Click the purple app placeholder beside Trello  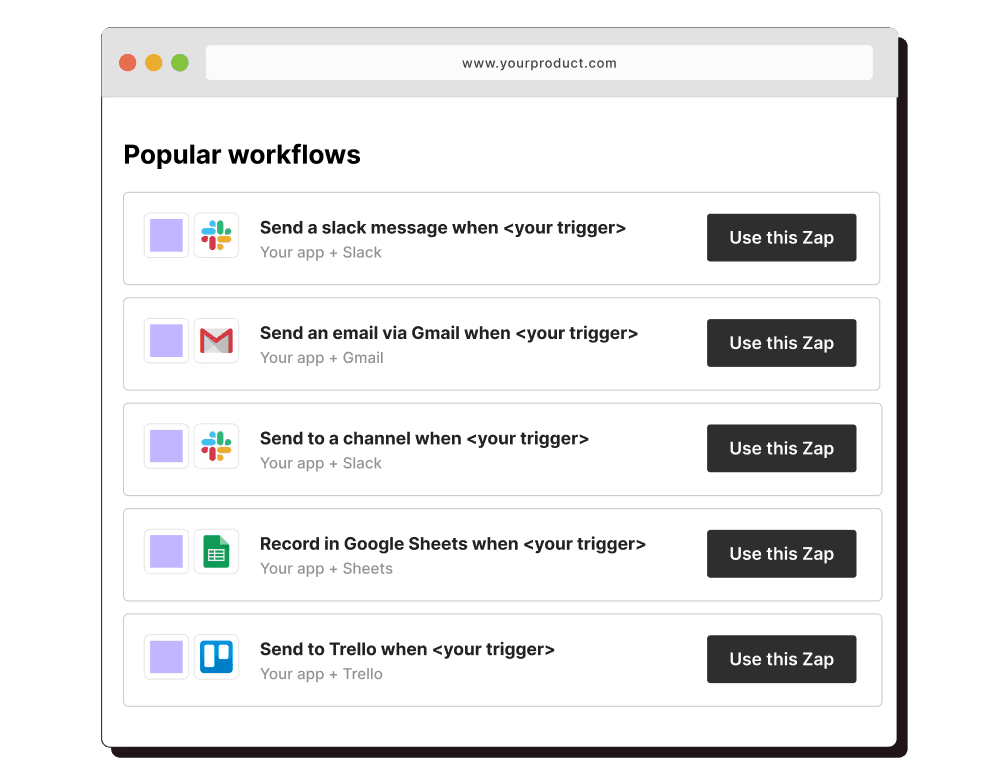click(x=166, y=656)
